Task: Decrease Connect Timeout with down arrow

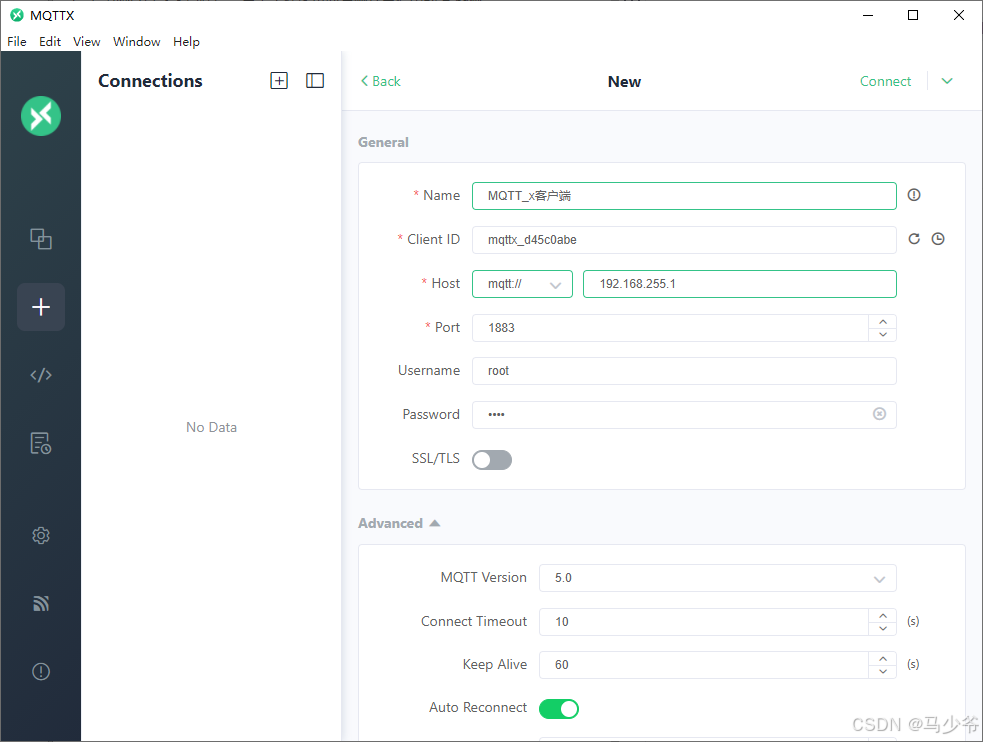Action: tap(883, 629)
